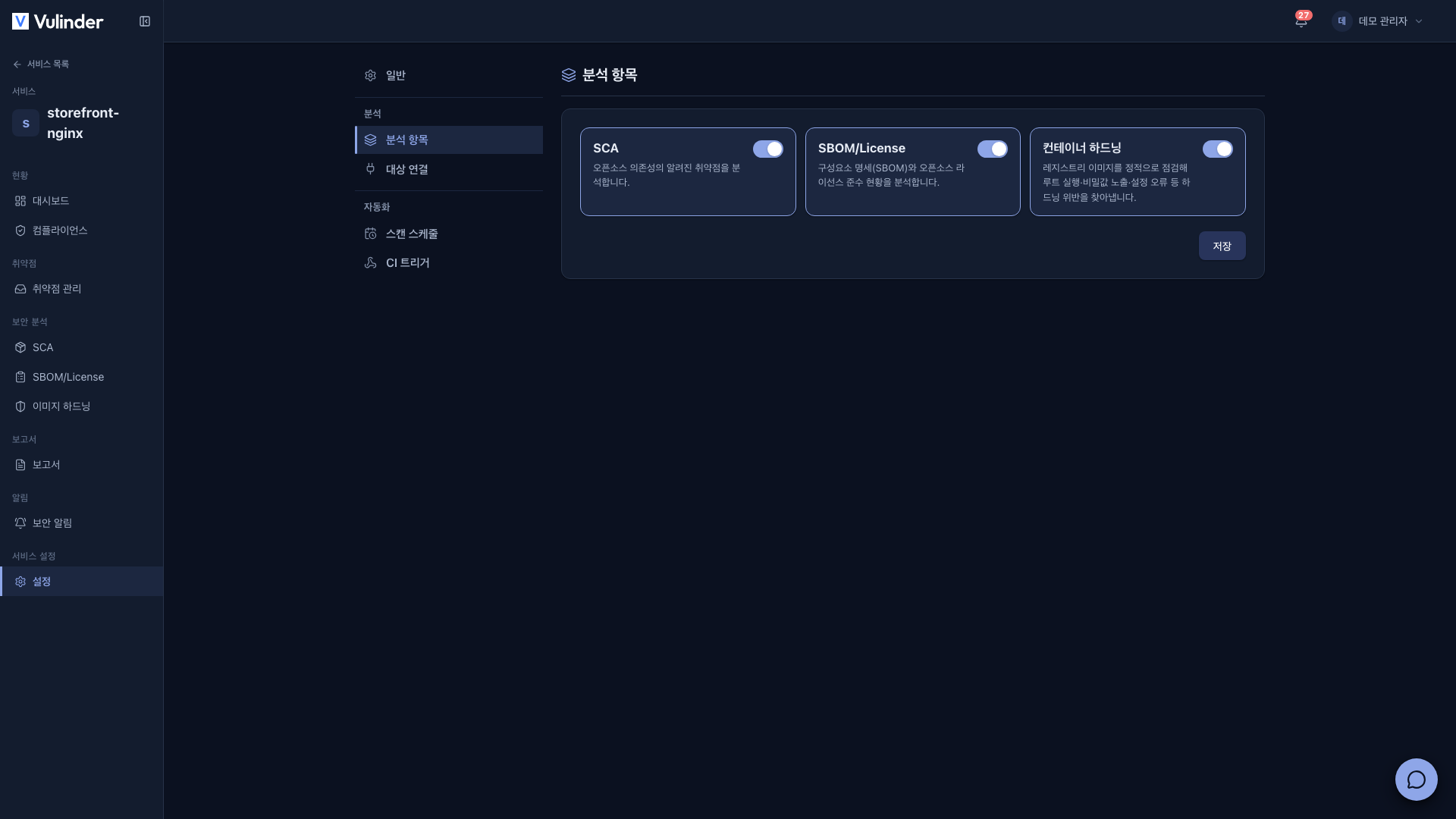
Task: Open SBOM/License in the sidebar
Action: pyautogui.click(x=82, y=377)
